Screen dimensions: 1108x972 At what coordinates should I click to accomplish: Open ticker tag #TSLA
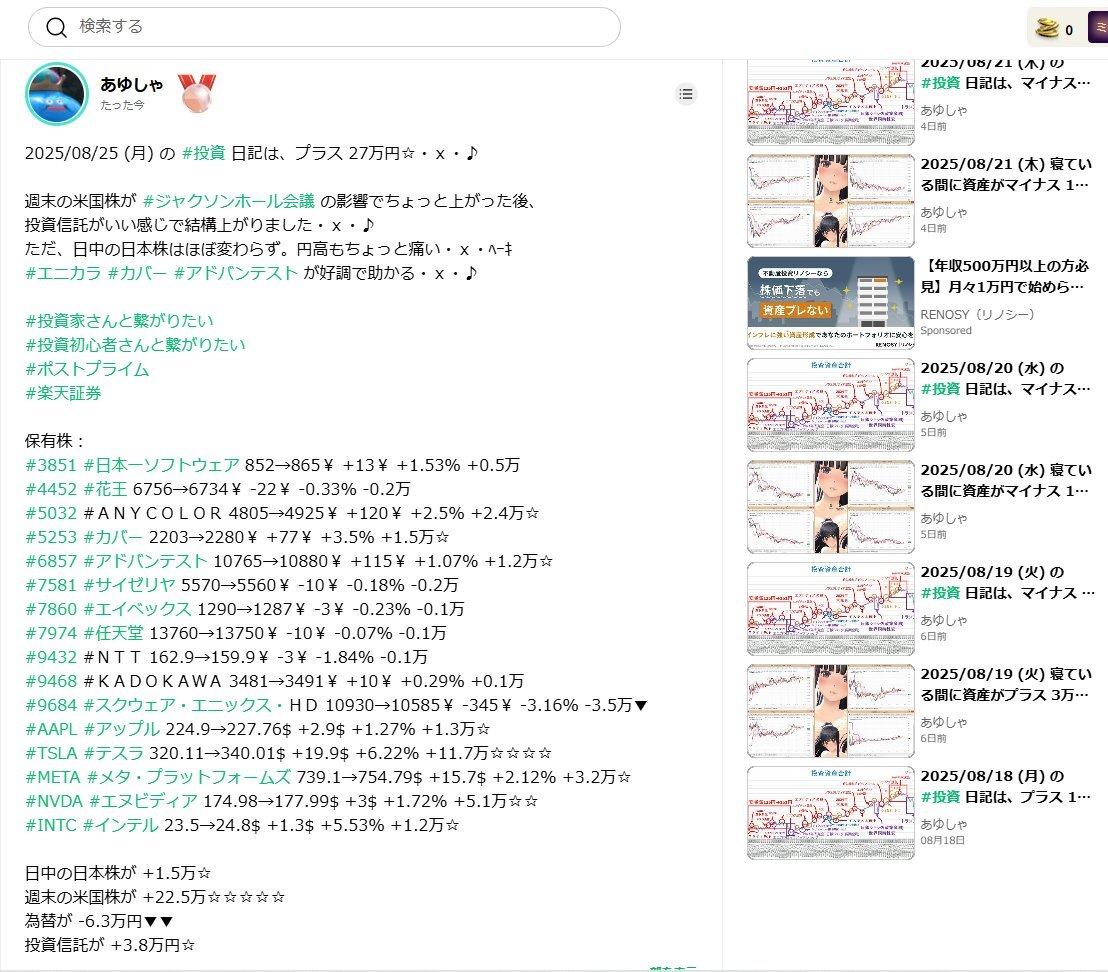52,754
